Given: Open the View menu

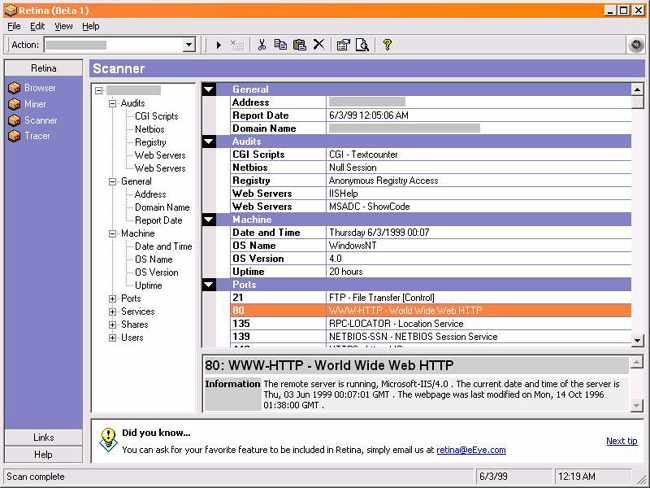Looking at the screenshot, I should 63,27.
